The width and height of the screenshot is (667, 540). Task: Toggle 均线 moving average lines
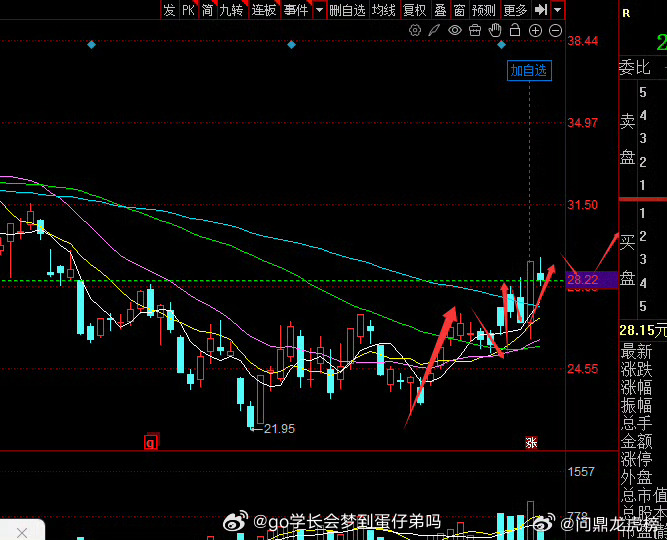[384, 9]
